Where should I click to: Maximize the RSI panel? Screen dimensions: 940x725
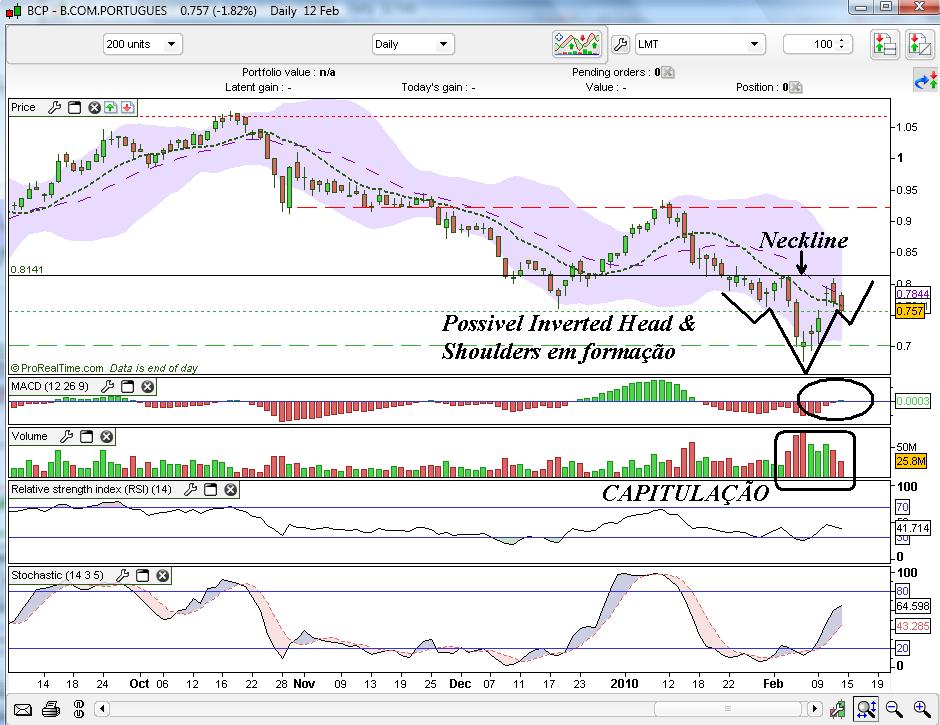[210, 489]
